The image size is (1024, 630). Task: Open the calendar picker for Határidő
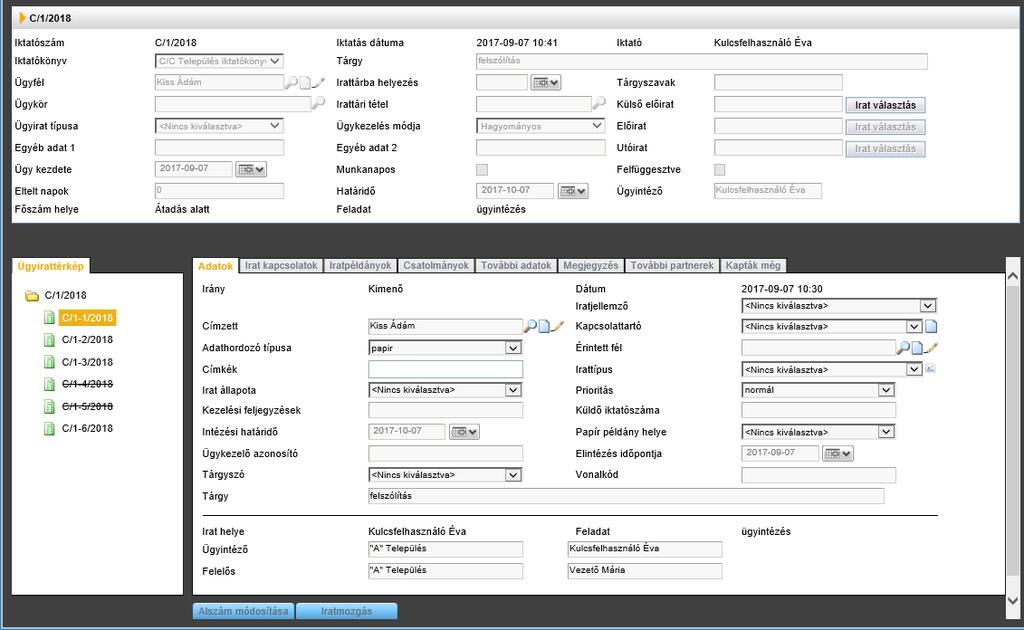coord(573,191)
